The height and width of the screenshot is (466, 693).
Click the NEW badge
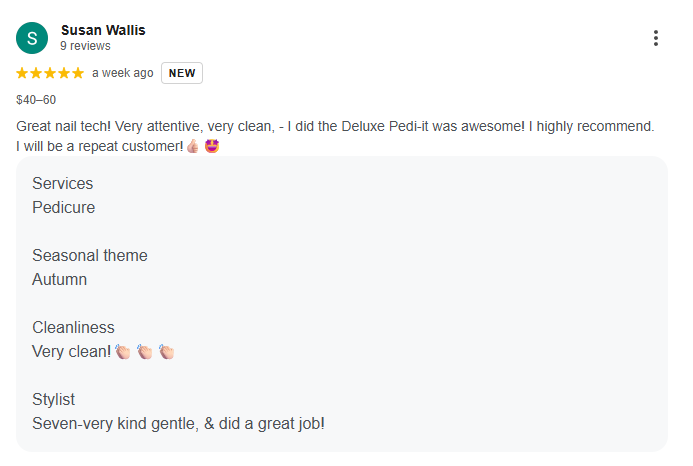pyautogui.click(x=182, y=73)
